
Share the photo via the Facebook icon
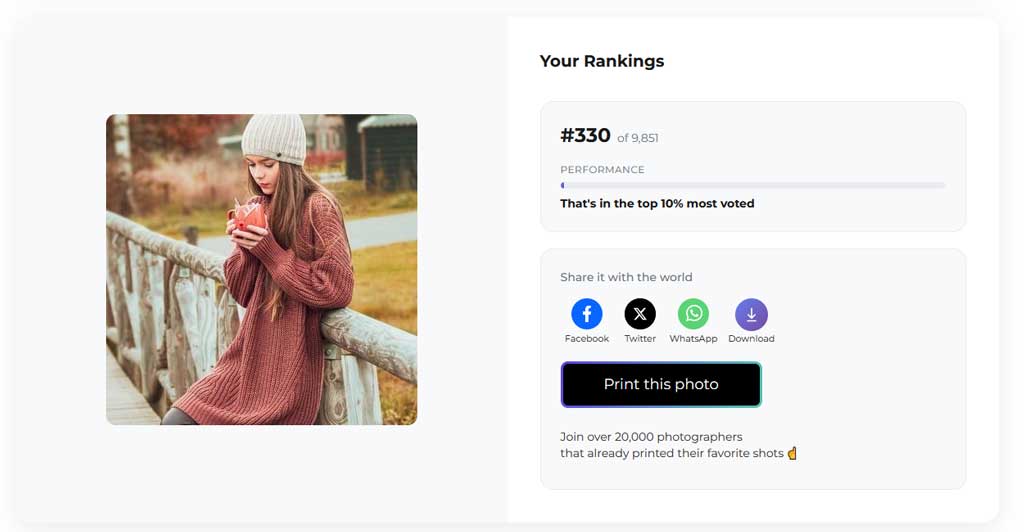tap(586, 314)
